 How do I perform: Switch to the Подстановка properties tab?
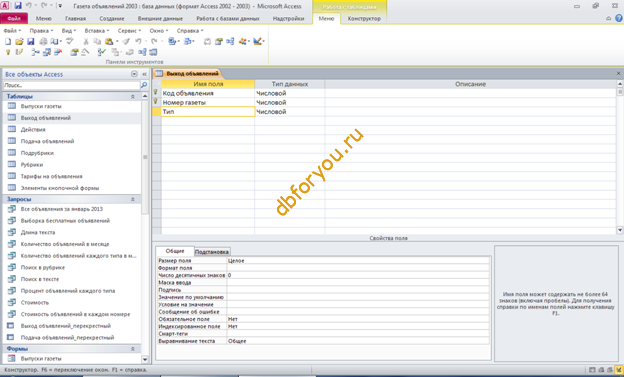point(212,252)
